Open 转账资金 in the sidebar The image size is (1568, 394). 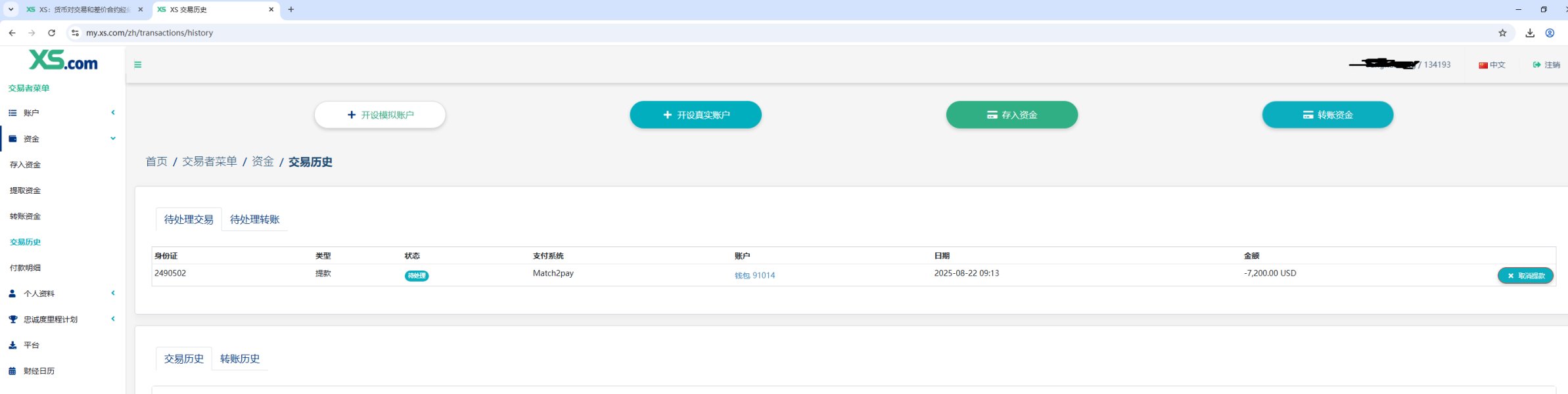tap(25, 216)
